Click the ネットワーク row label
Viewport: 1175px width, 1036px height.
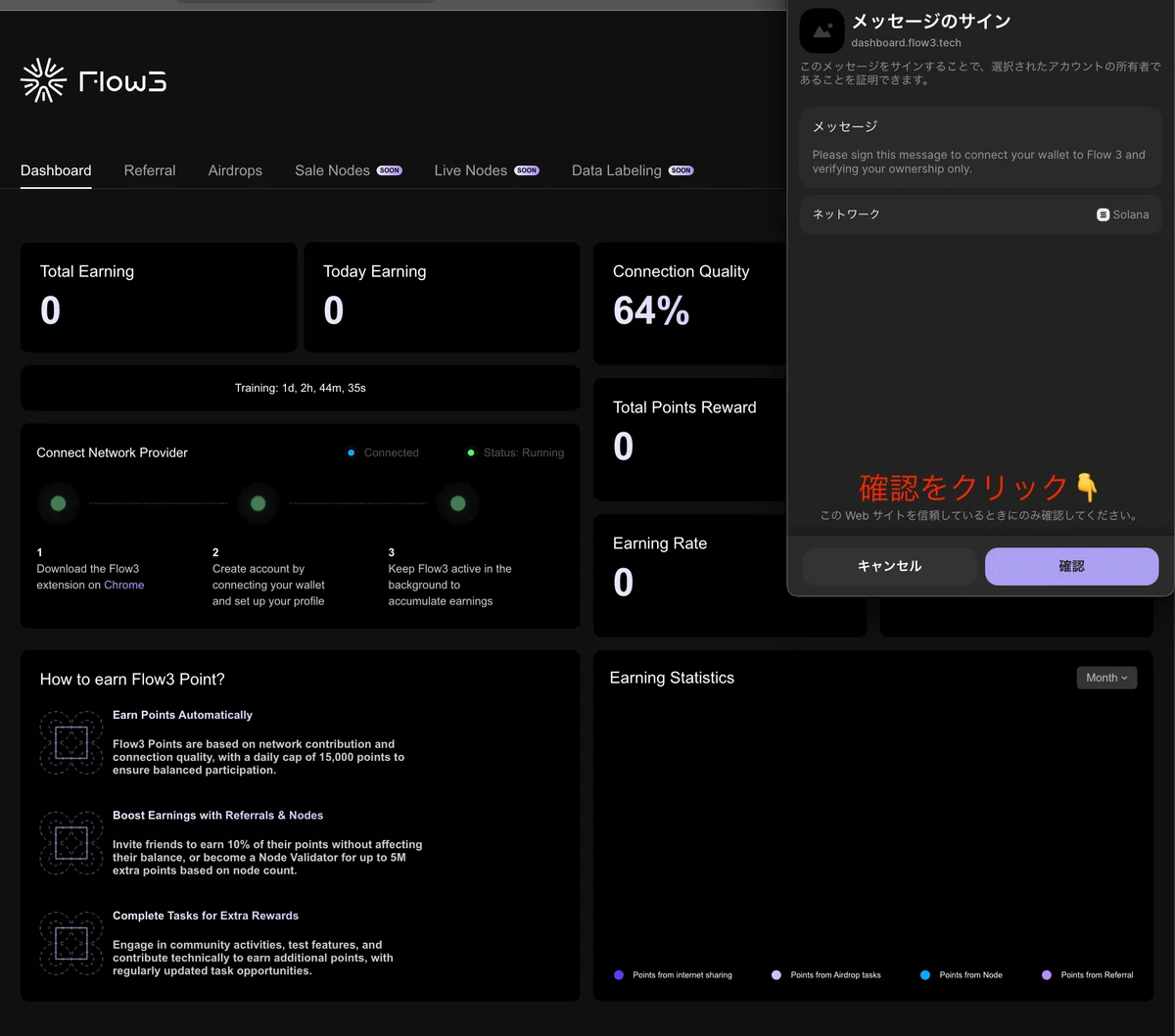tap(846, 214)
